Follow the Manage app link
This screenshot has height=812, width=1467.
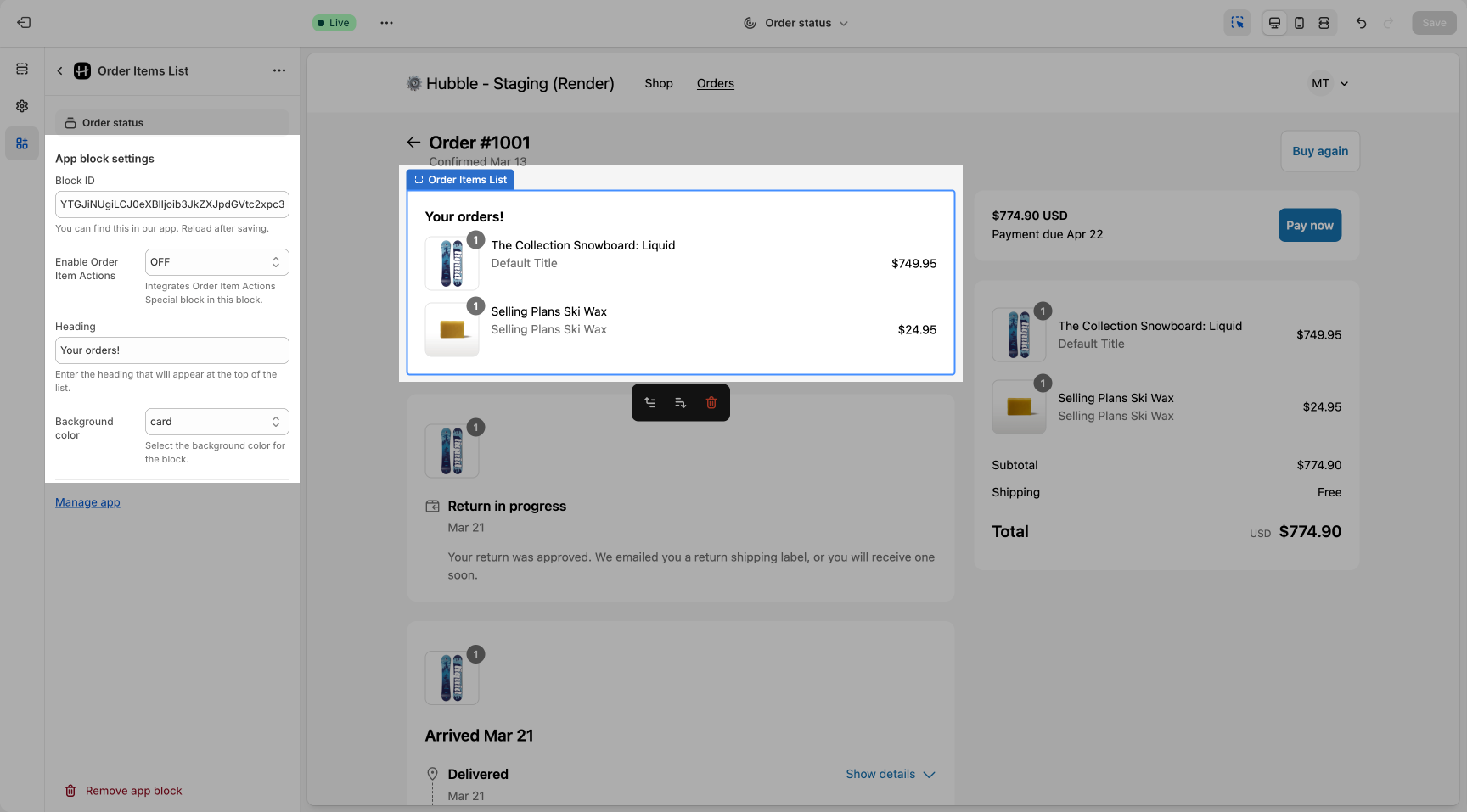(x=87, y=502)
